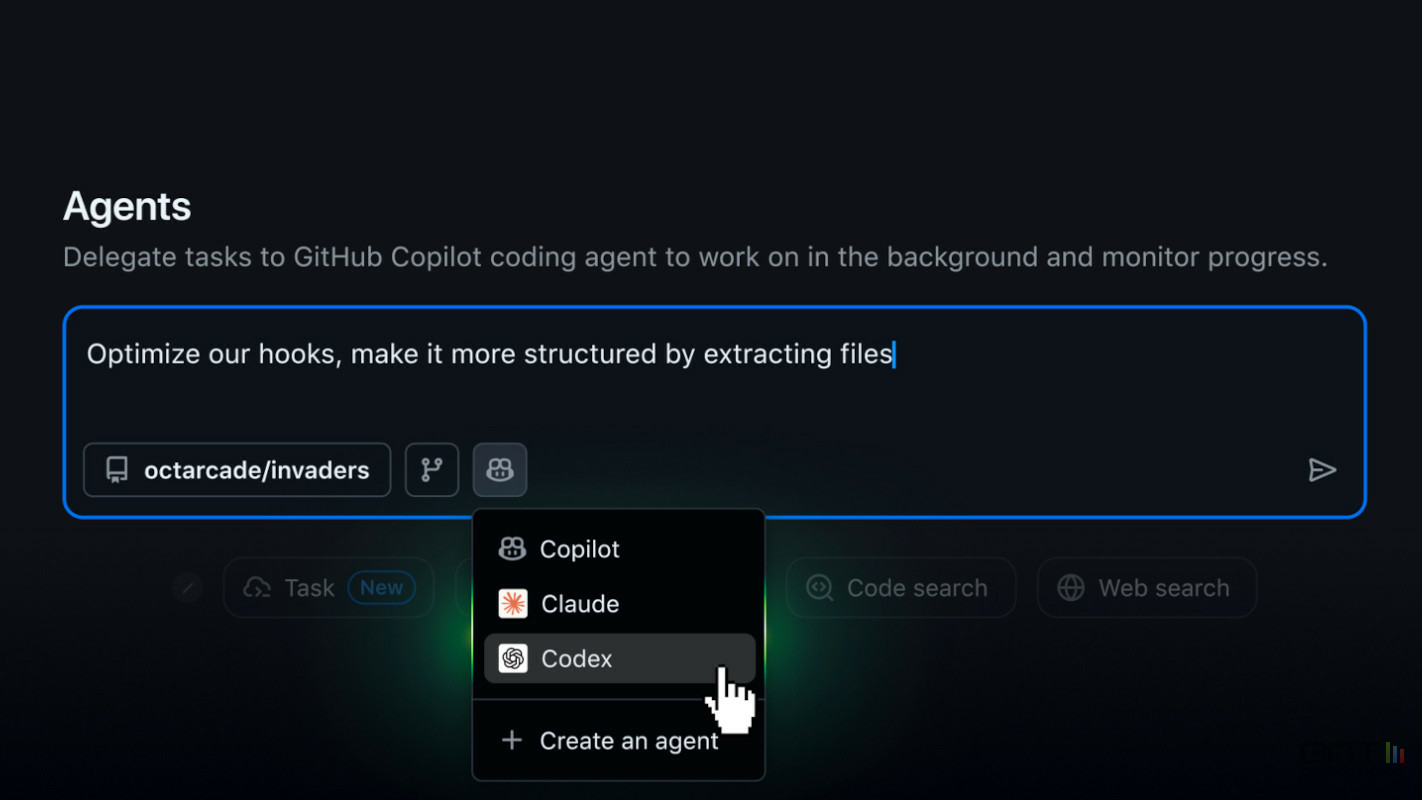This screenshot has height=800, width=1422.
Task: Click the Create an agent option
Action: point(619,741)
